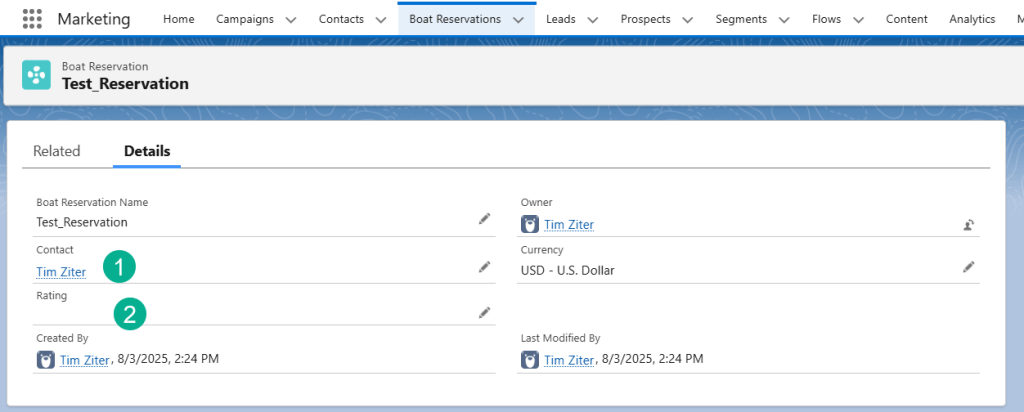1024x412 pixels.
Task: Edit the Boat Reservation Name field
Action: pos(484,219)
